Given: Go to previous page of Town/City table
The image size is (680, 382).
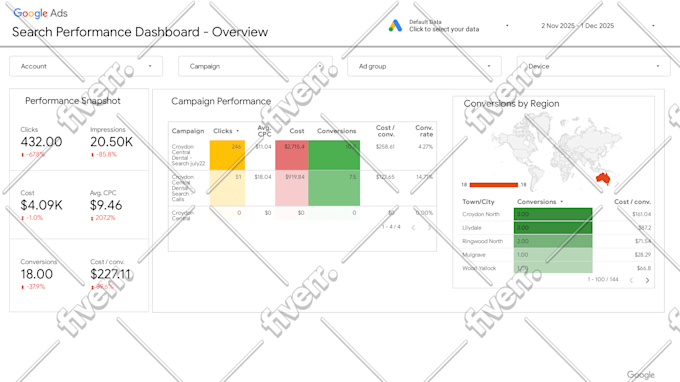Looking at the screenshot, I should click(x=631, y=280).
